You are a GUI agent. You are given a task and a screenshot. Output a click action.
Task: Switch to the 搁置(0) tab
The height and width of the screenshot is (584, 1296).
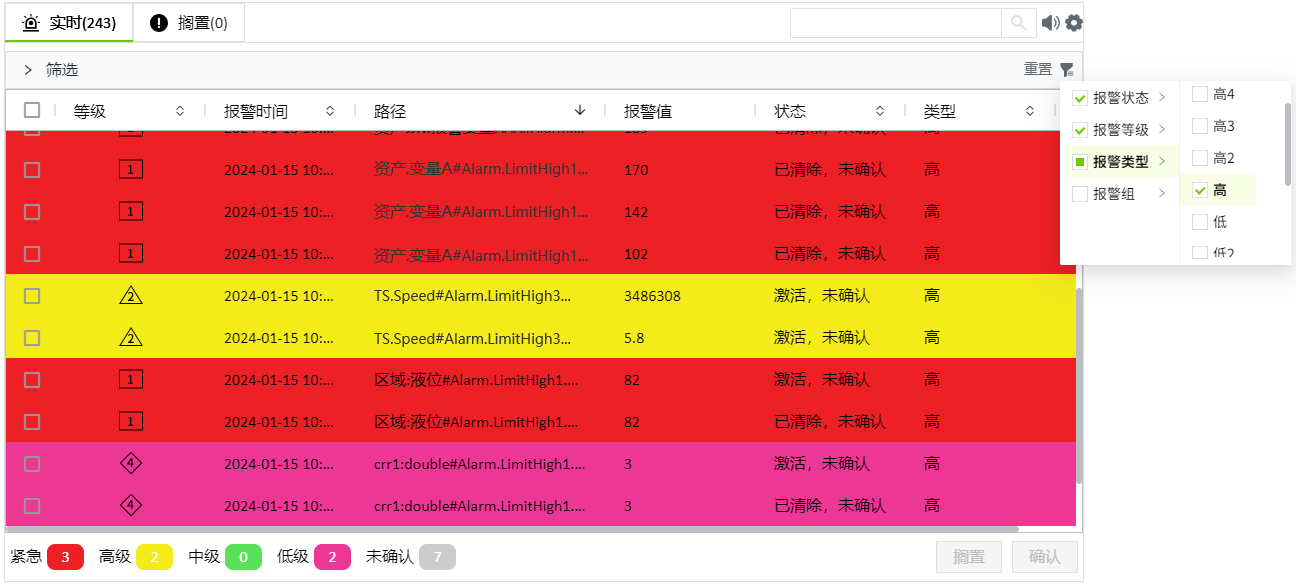tap(189, 23)
